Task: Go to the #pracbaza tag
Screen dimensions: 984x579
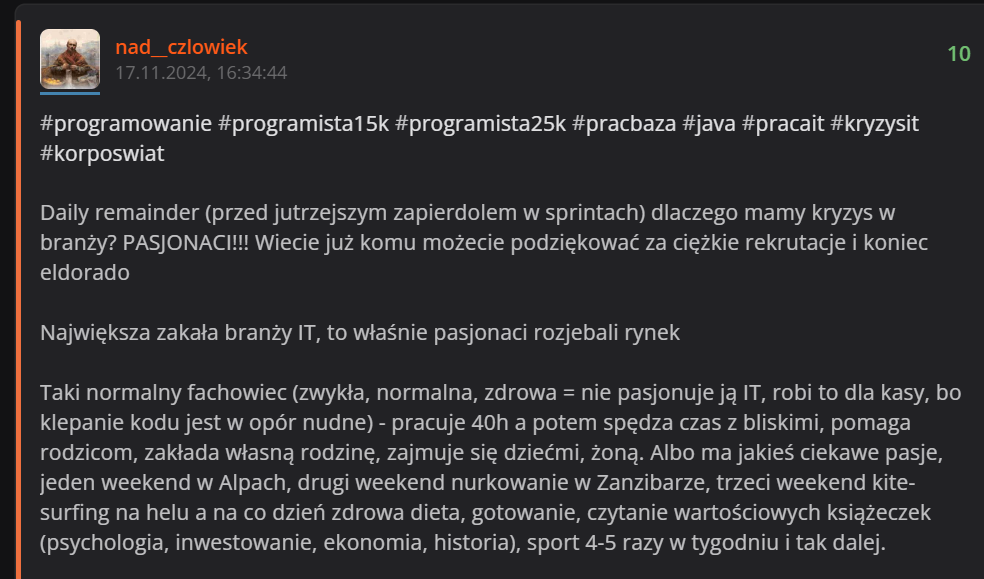Action: point(624,124)
